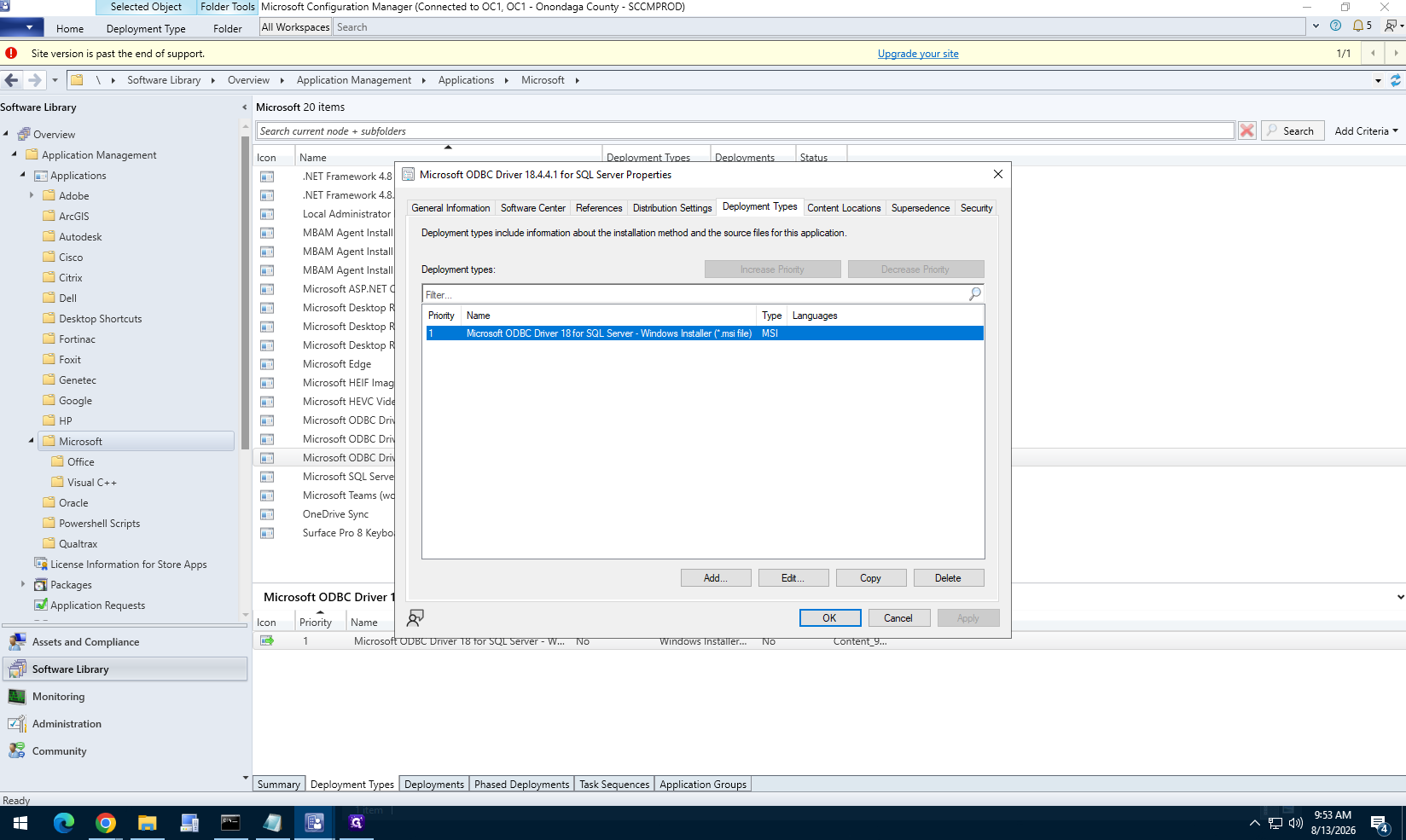Open the address bar history dropdown arrow
The height and width of the screenshot is (840, 1406).
[x=1378, y=80]
